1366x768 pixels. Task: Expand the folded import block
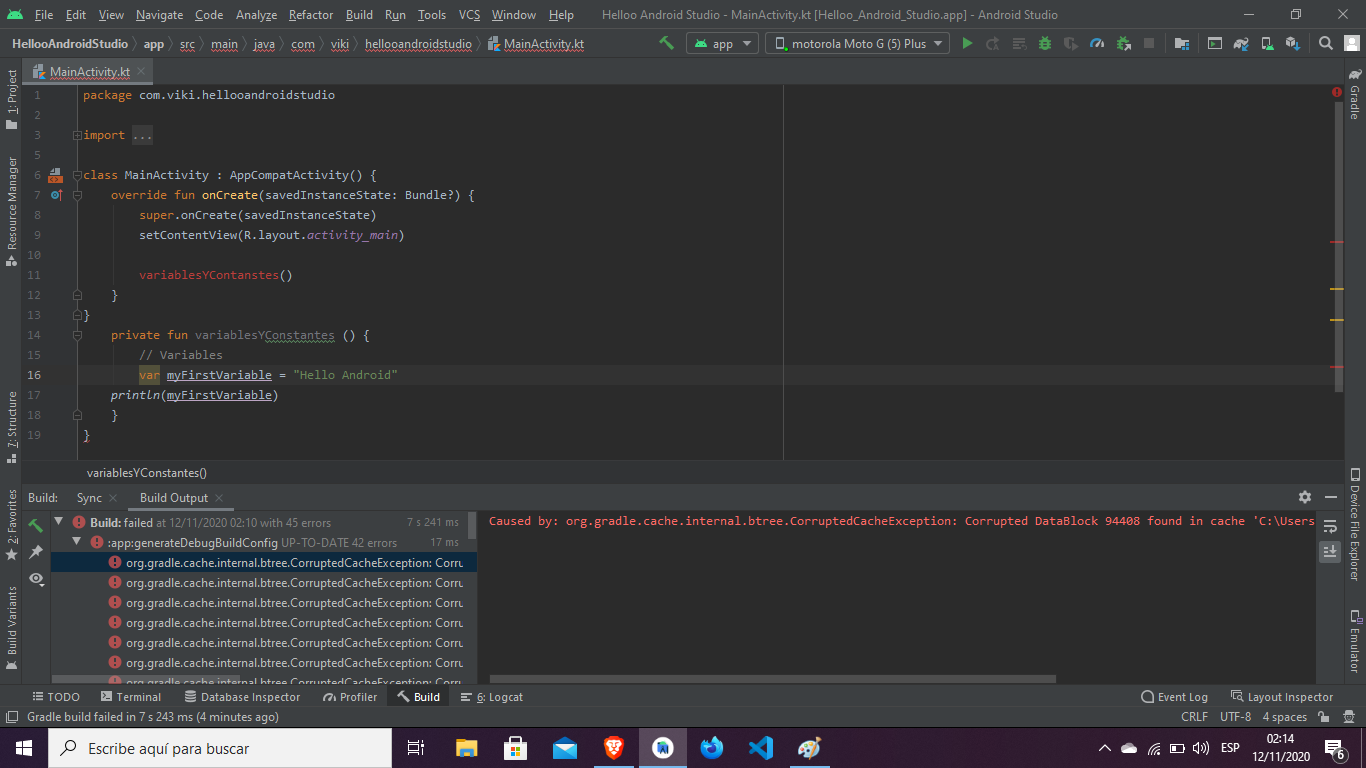tap(77, 135)
